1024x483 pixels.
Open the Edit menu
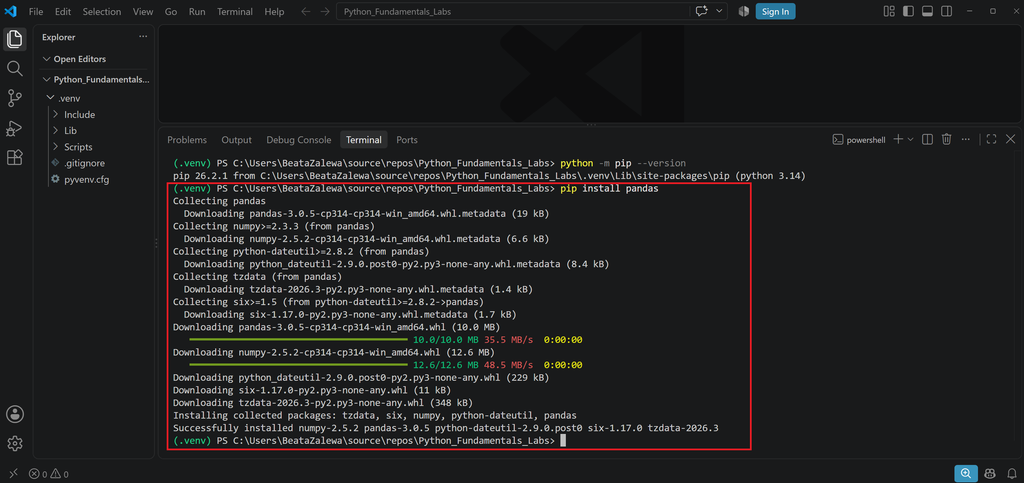(x=63, y=12)
